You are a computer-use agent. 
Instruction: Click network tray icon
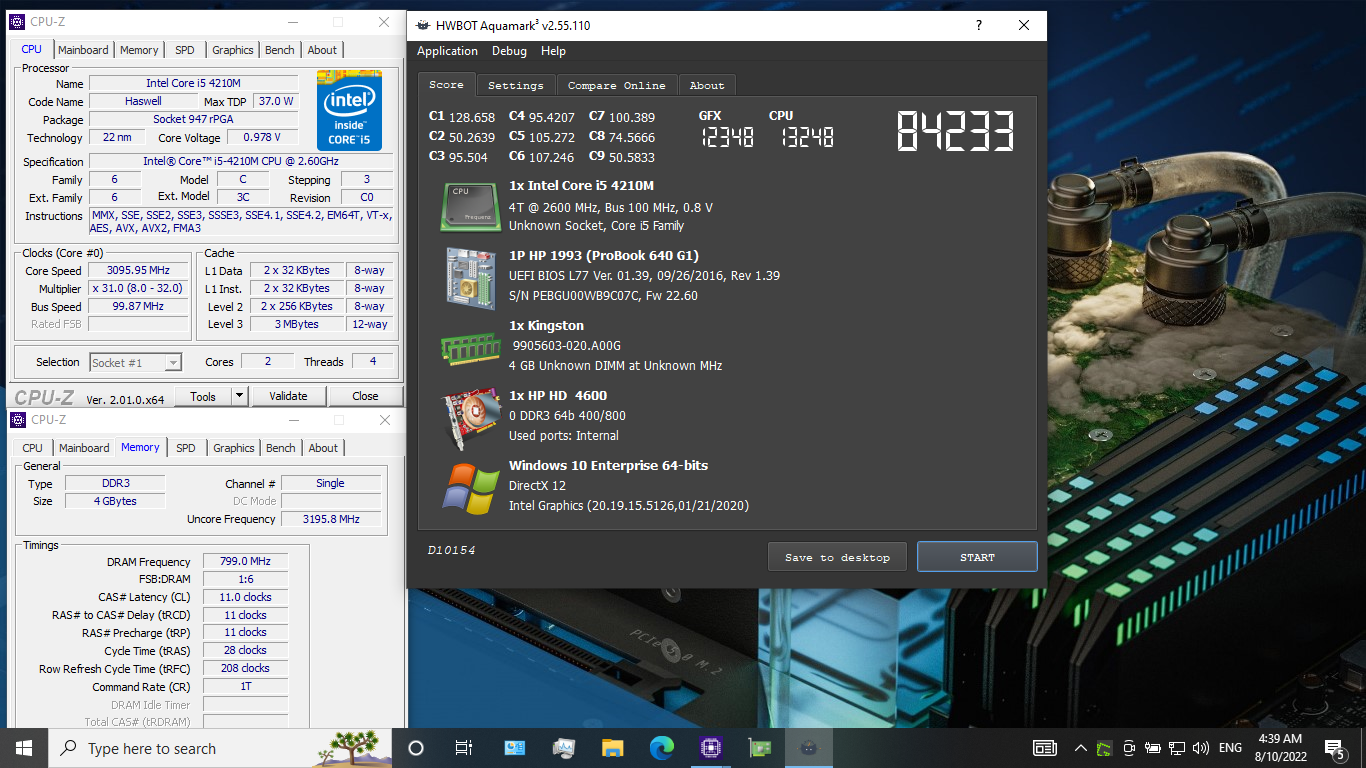[1177, 748]
